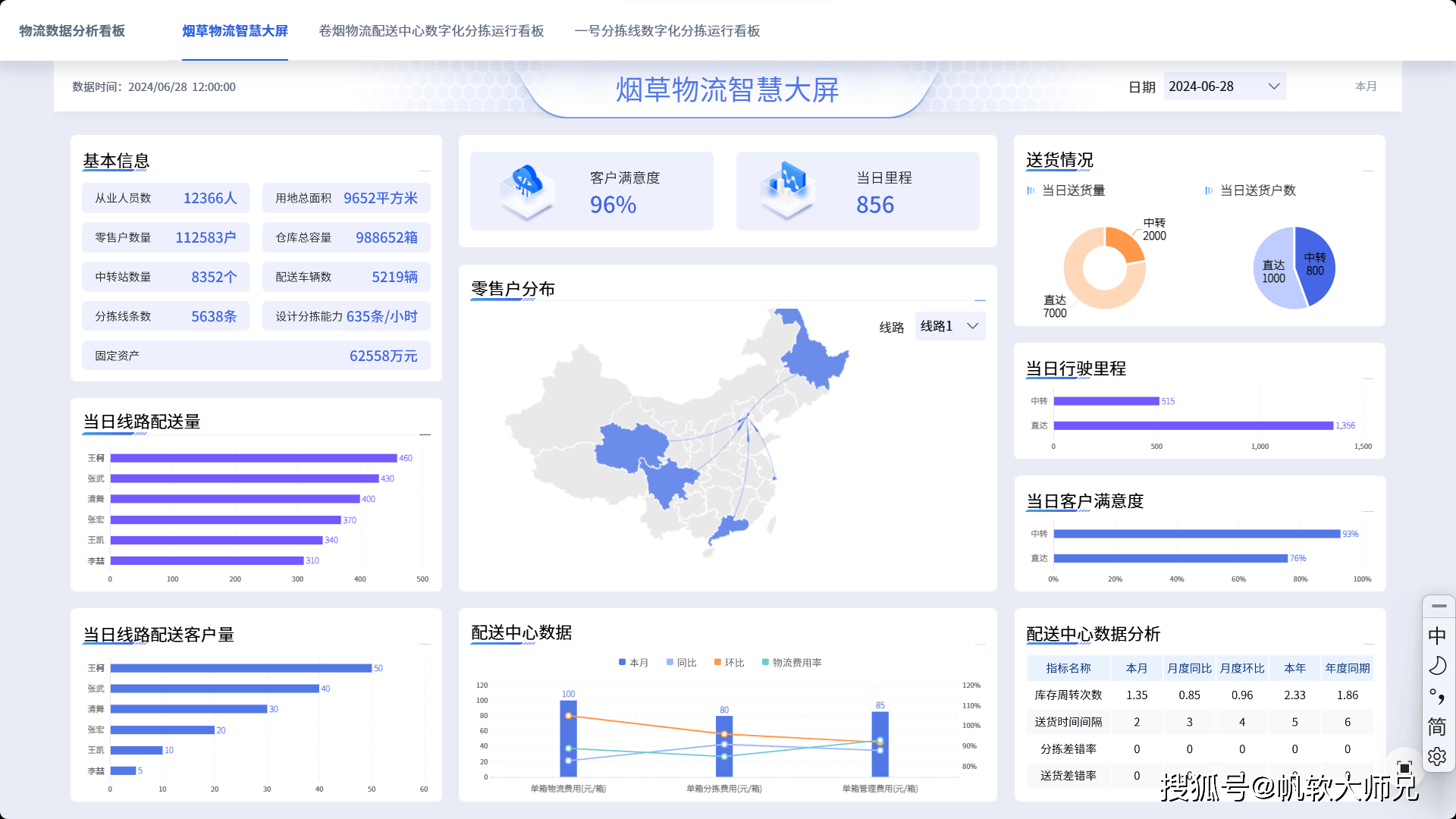
Task: Click the 单箱物流费用 column bar 100
Action: pyautogui.click(x=568, y=739)
